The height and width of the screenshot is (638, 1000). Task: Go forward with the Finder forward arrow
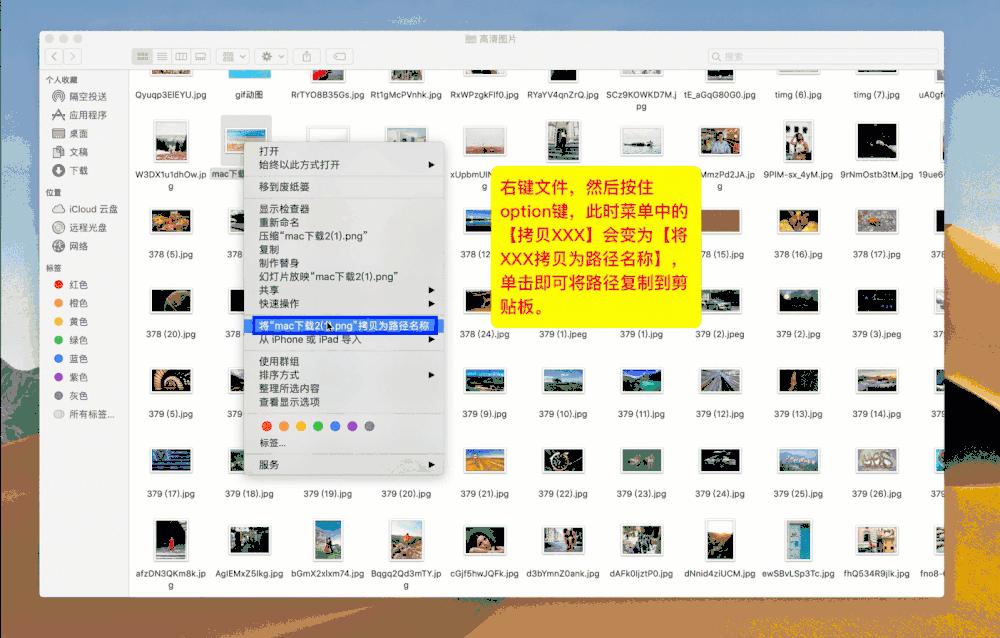click(x=72, y=56)
